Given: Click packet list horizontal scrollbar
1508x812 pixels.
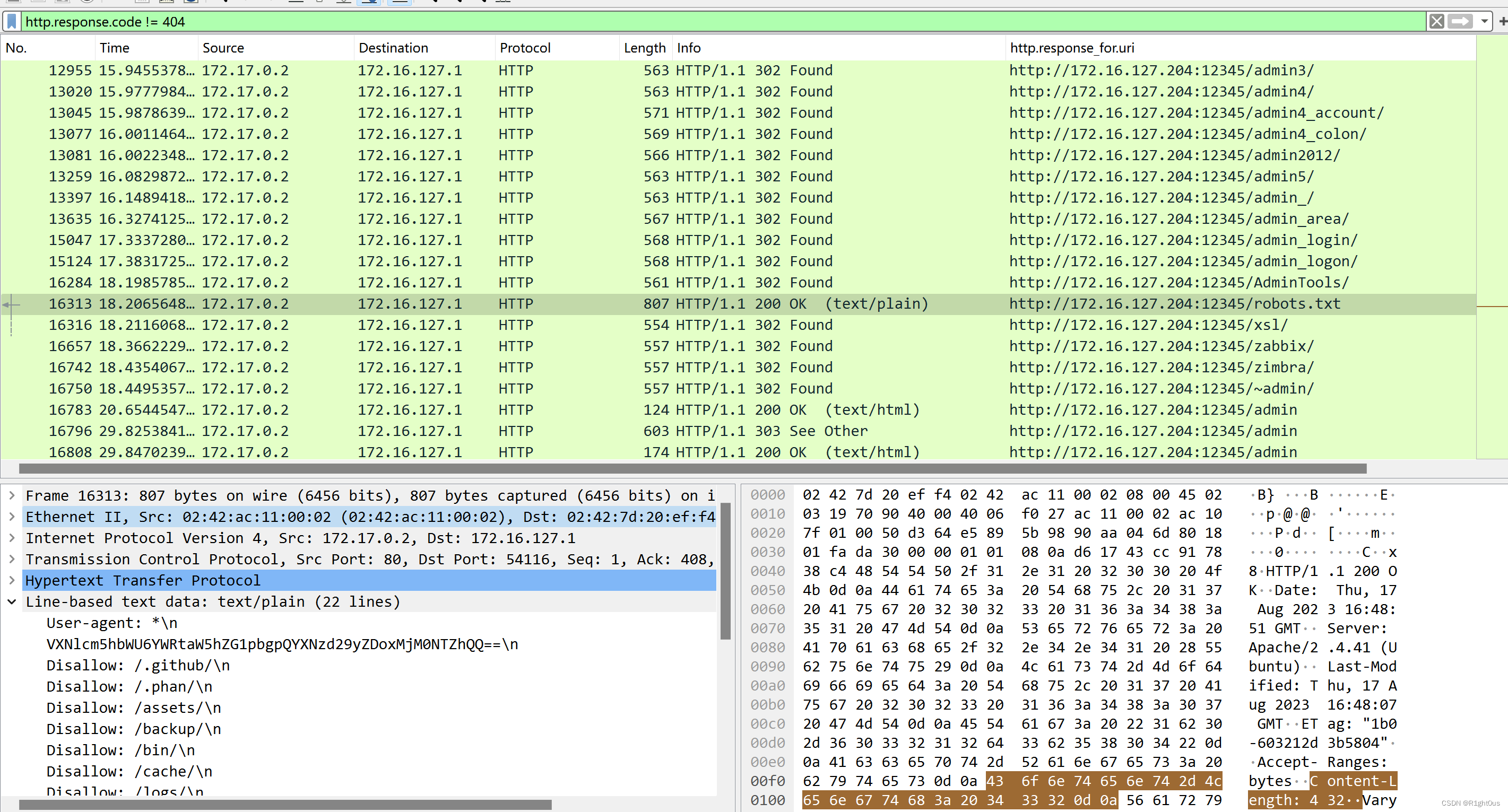Looking at the screenshot, I should 692,469.
